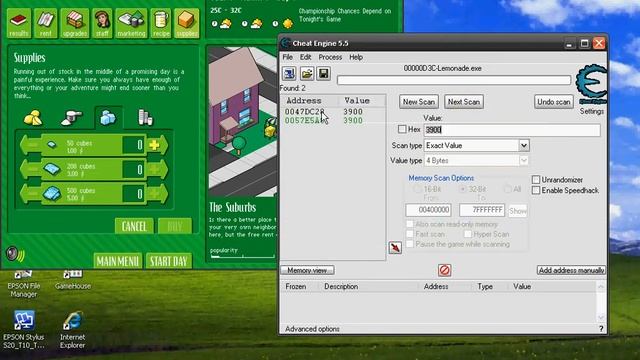The height and width of the screenshot is (360, 640).
Task: Click the New Scan button
Action: (x=418, y=102)
